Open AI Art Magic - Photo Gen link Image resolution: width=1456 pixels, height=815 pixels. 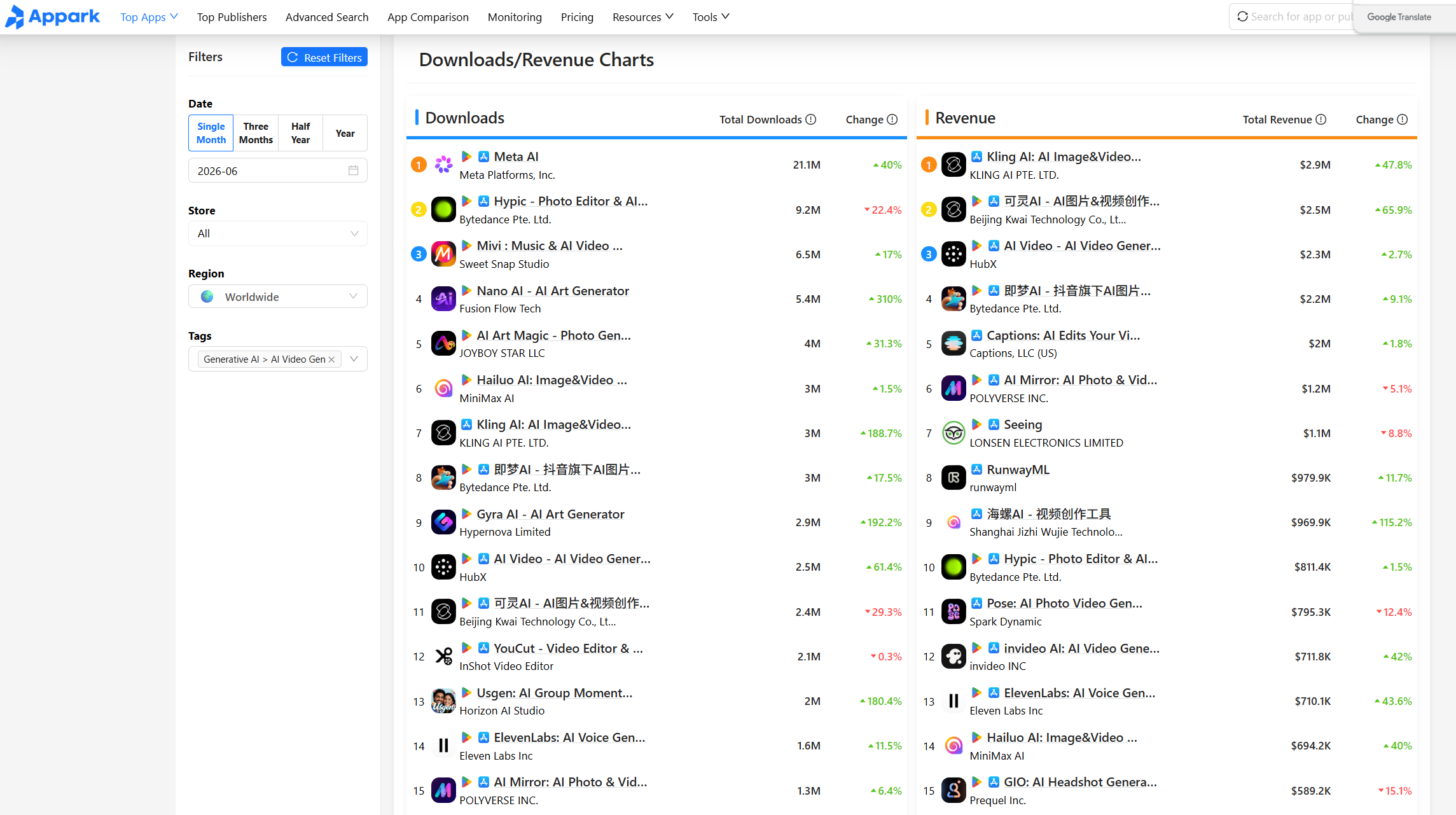(x=554, y=335)
